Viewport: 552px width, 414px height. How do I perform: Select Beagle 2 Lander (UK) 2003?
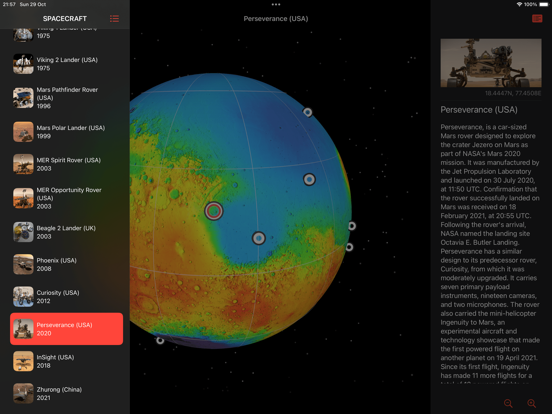point(67,232)
